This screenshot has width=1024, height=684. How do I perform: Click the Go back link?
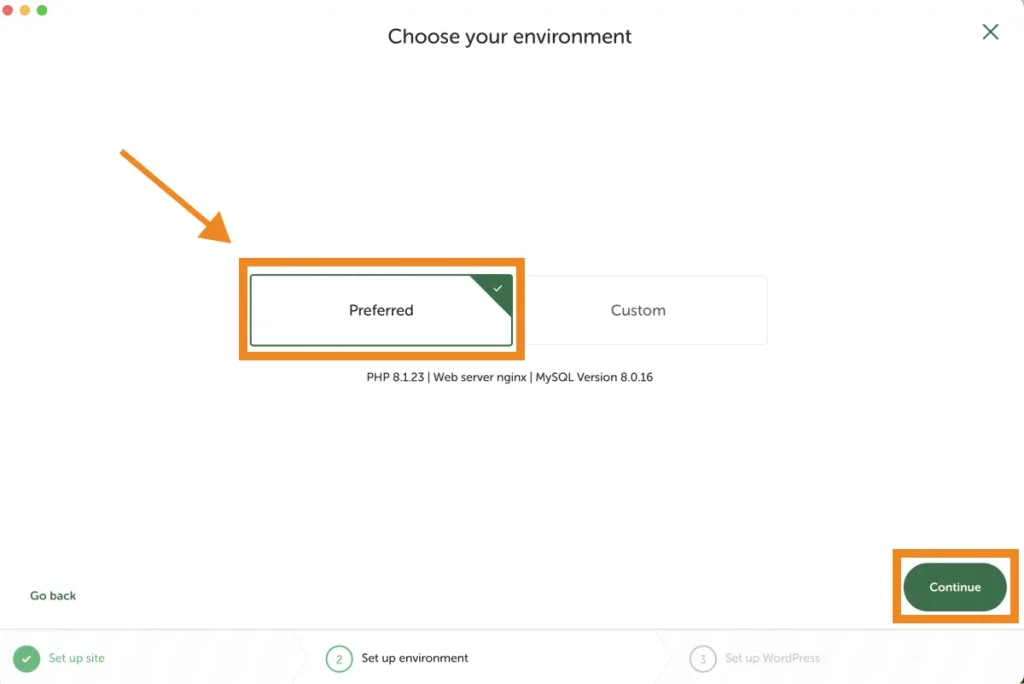pyautogui.click(x=53, y=596)
